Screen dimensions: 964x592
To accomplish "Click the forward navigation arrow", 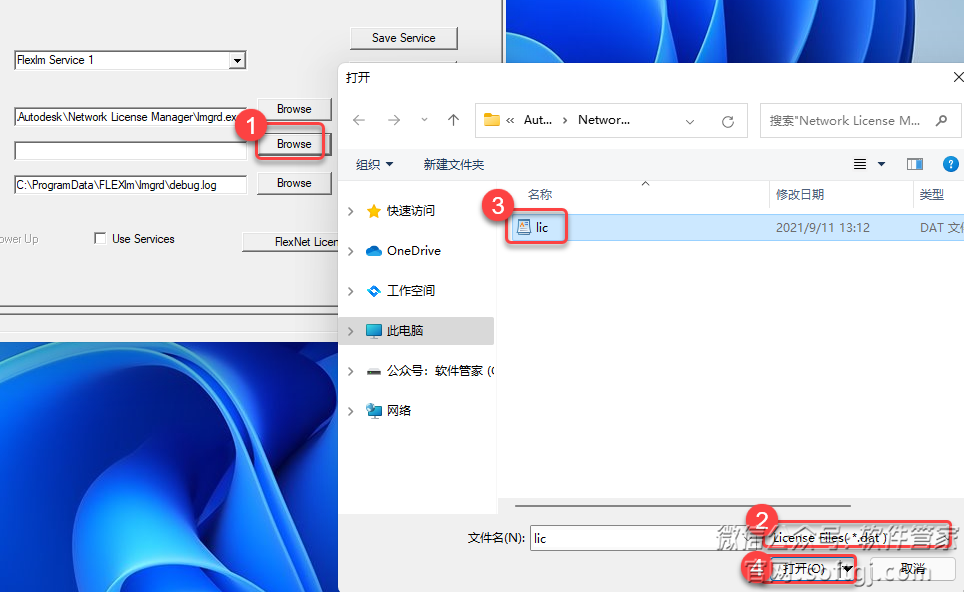I will pos(393,120).
